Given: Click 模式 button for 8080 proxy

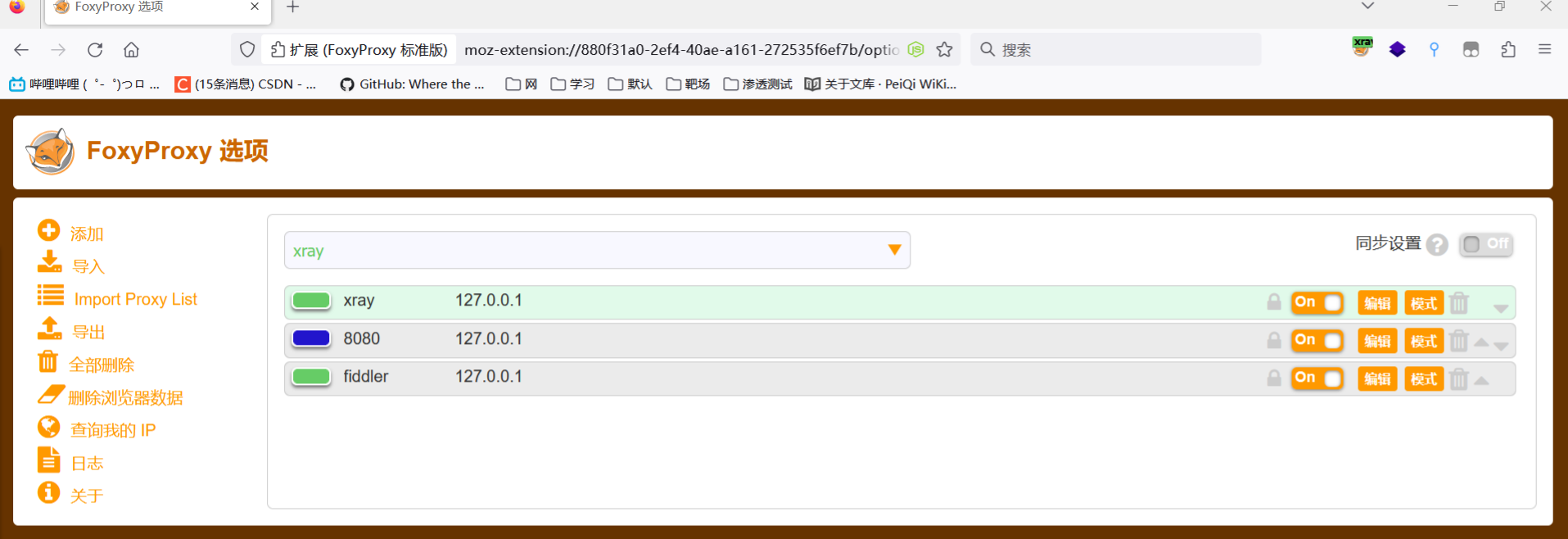Looking at the screenshot, I should 1424,341.
